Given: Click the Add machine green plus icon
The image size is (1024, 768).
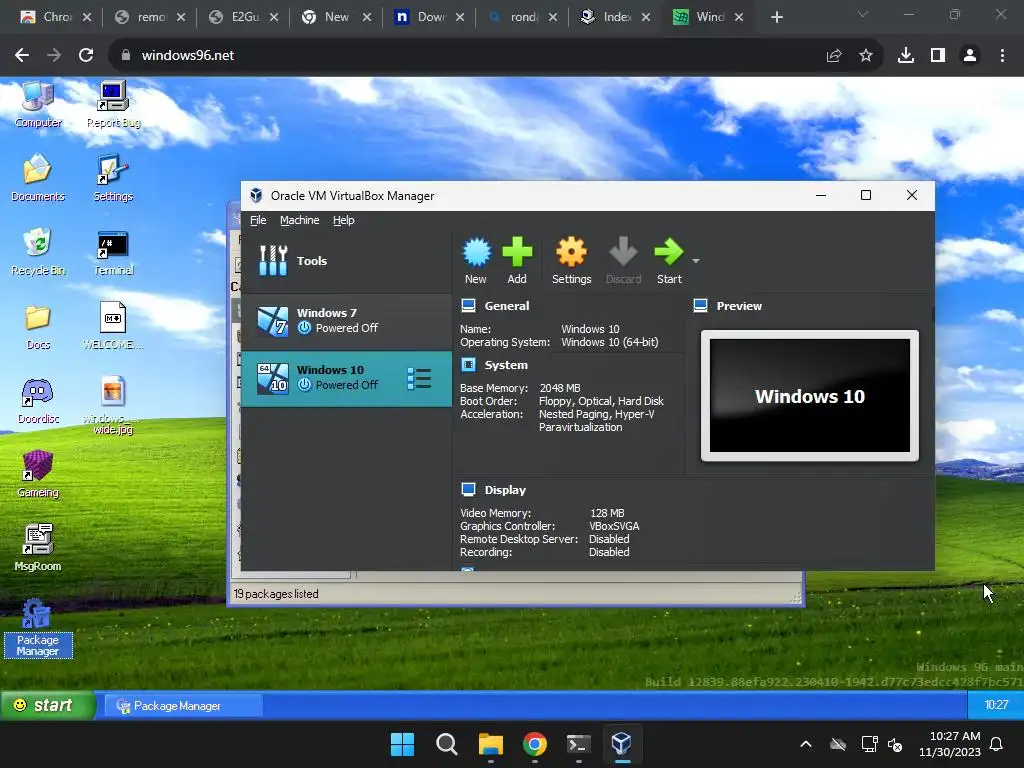Looking at the screenshot, I should 517,260.
